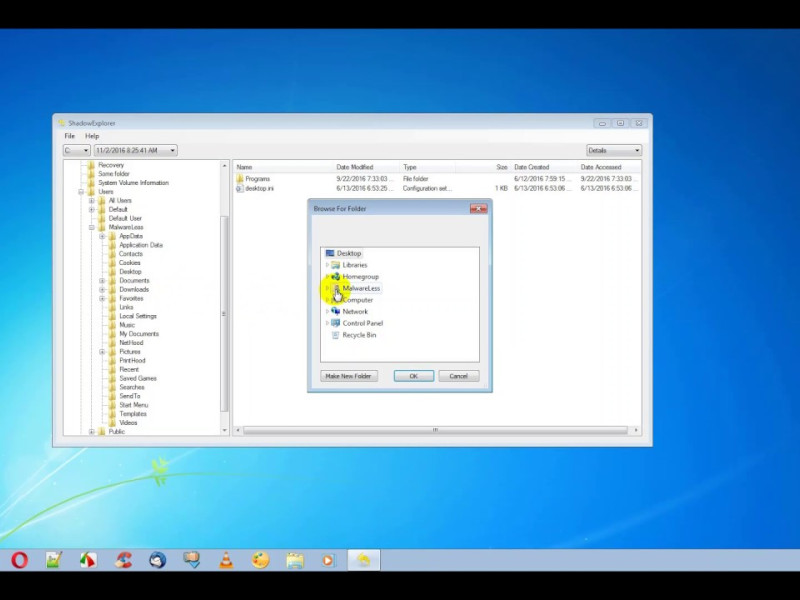
Task: Launch VLC media player from the taskbar
Action: point(226,560)
